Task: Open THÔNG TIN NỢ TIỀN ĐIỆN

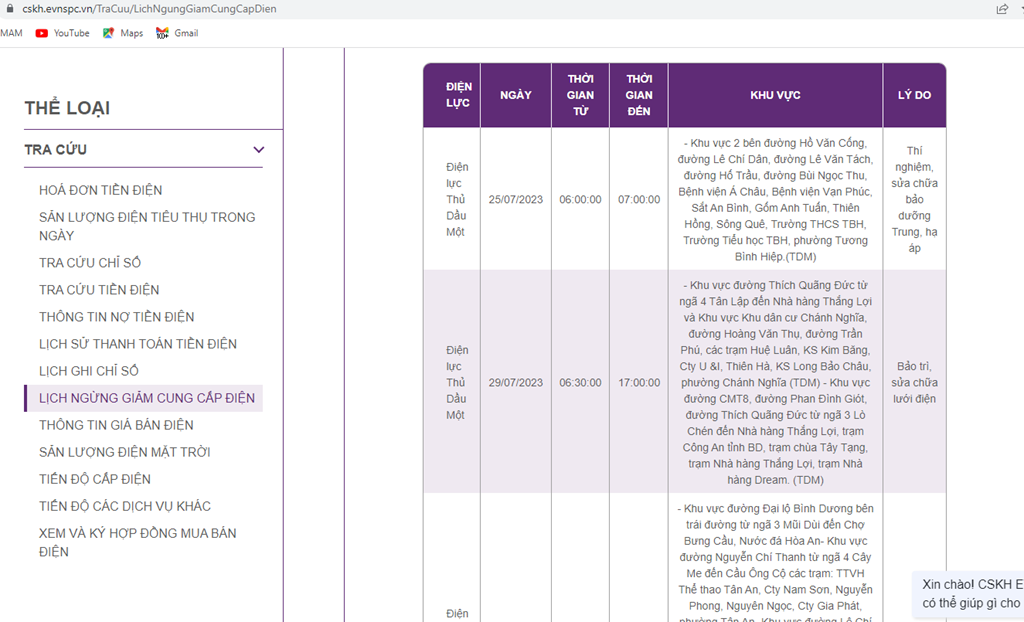Action: 116,317
